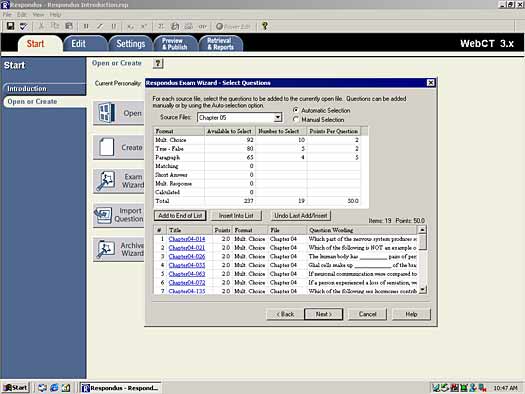Click the Exam Wizard icon

pos(106,181)
